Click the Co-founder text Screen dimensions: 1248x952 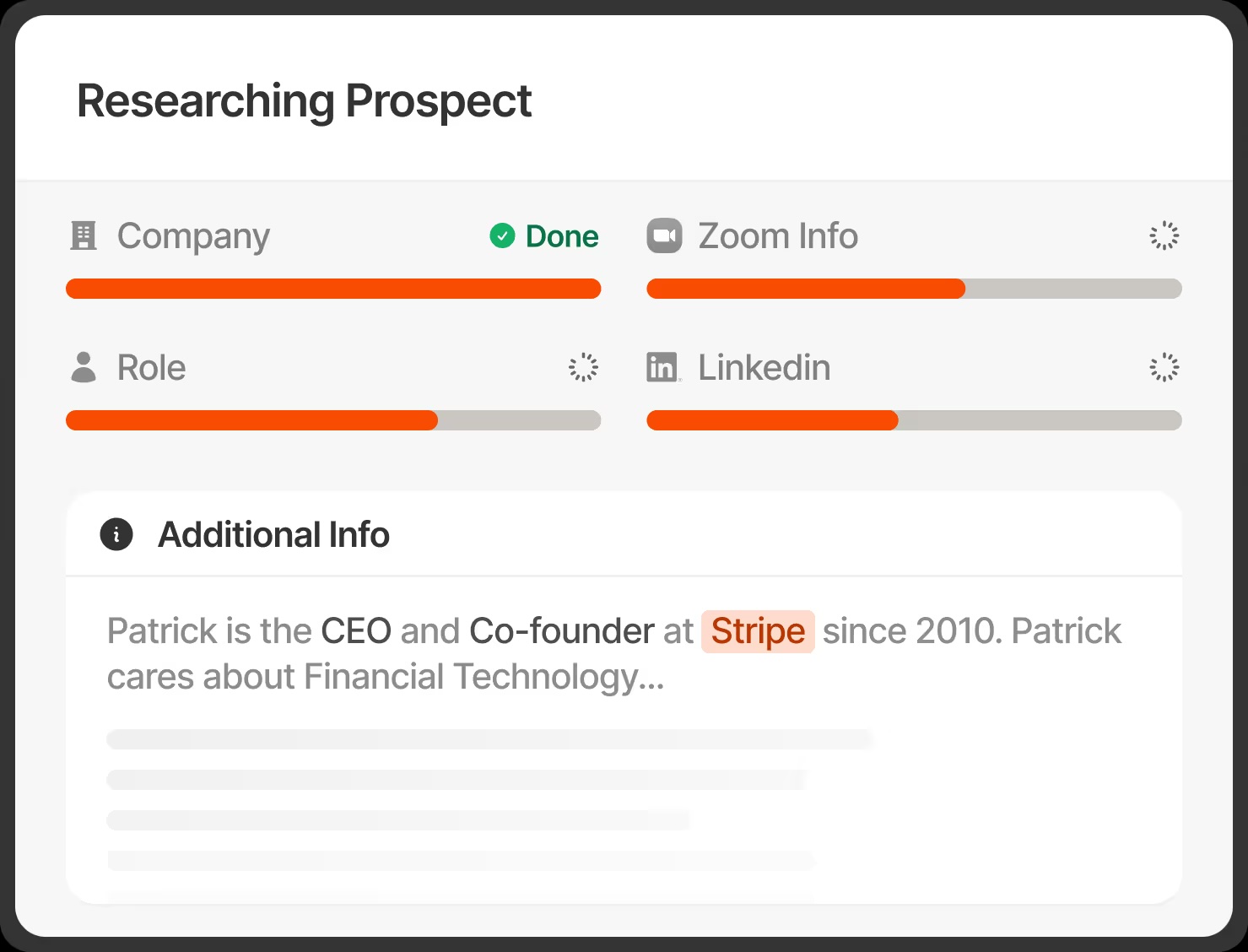(561, 631)
